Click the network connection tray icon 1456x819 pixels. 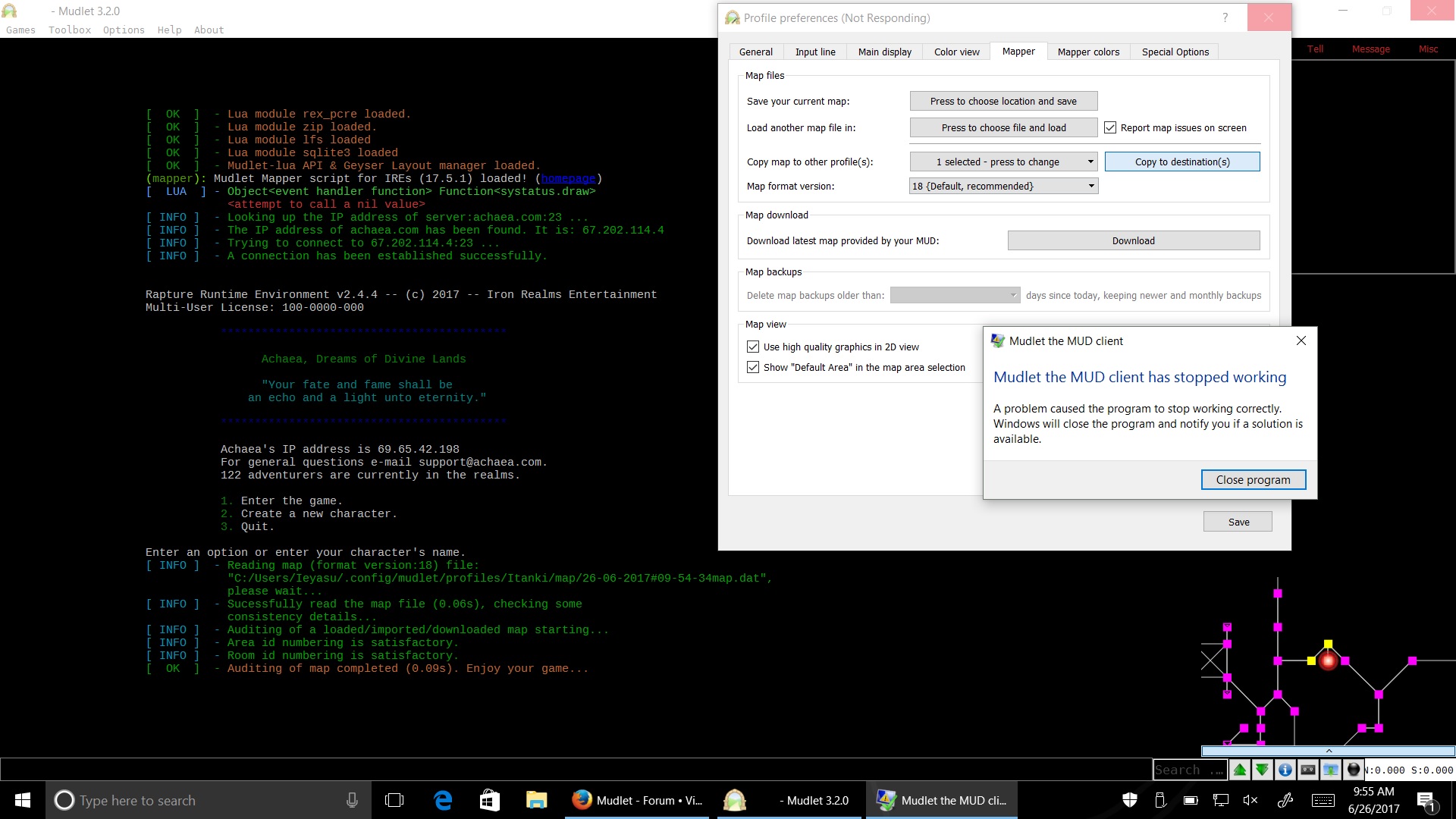(1221, 800)
